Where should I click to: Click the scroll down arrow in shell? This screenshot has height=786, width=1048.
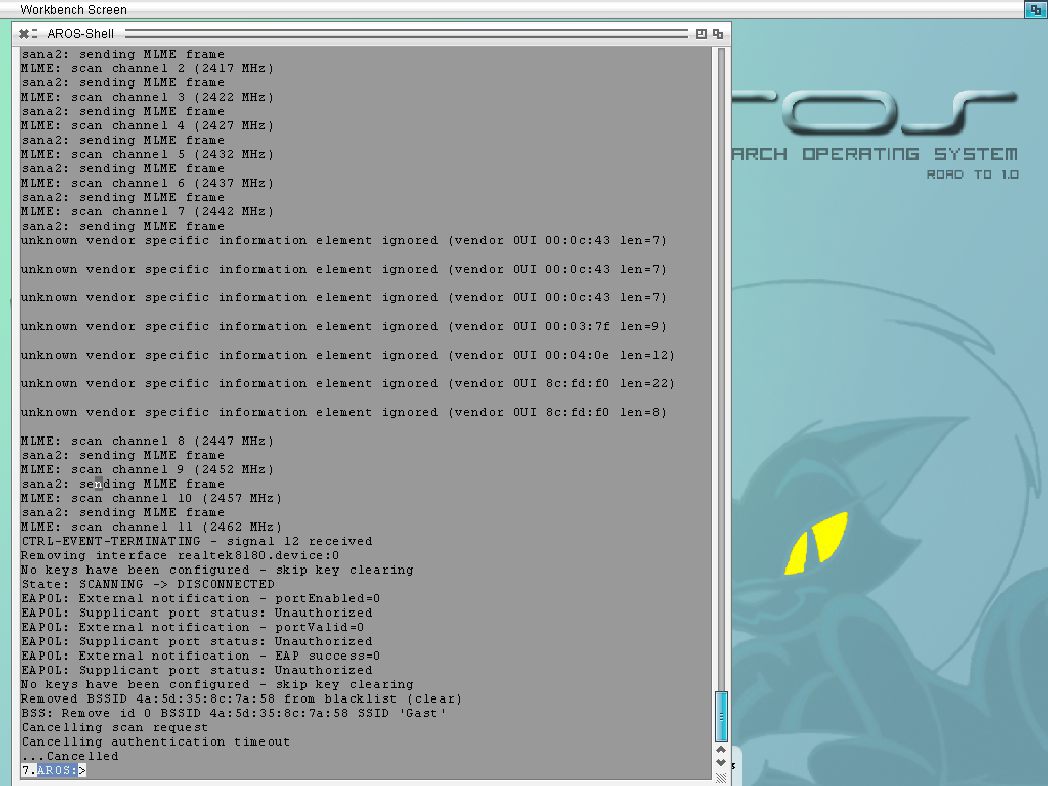pyautogui.click(x=721, y=763)
